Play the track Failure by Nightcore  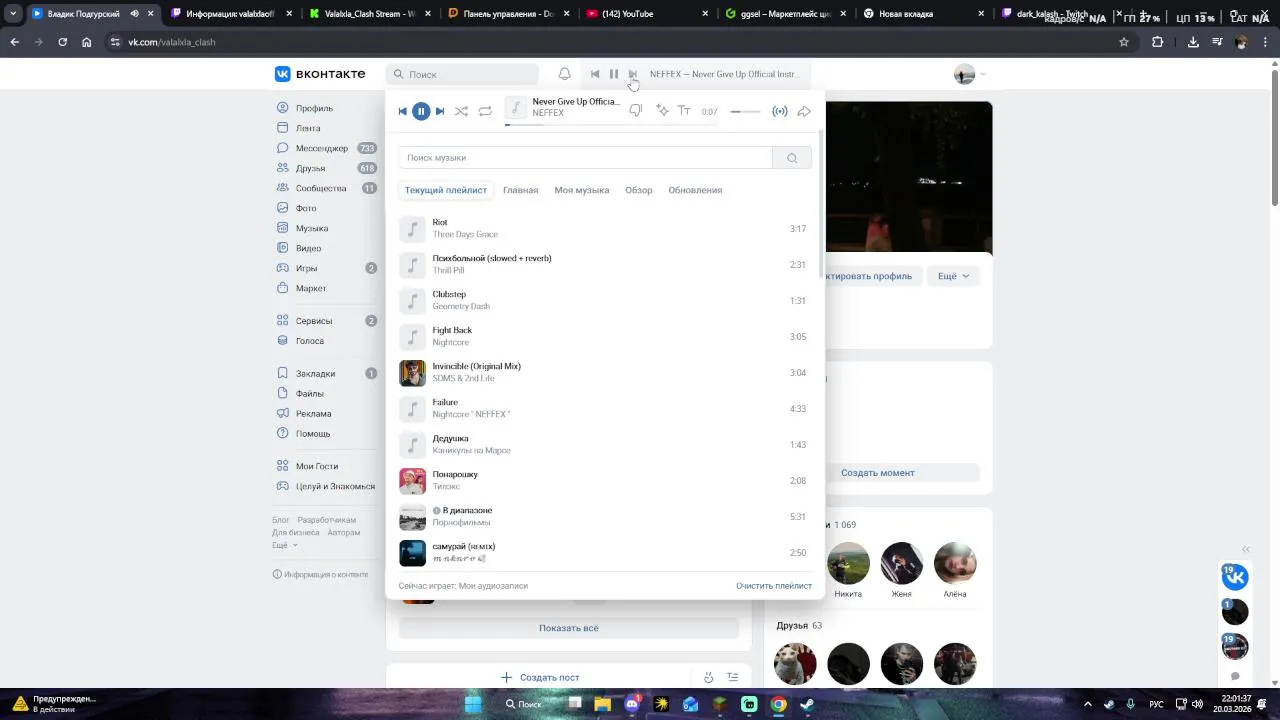(x=605, y=409)
